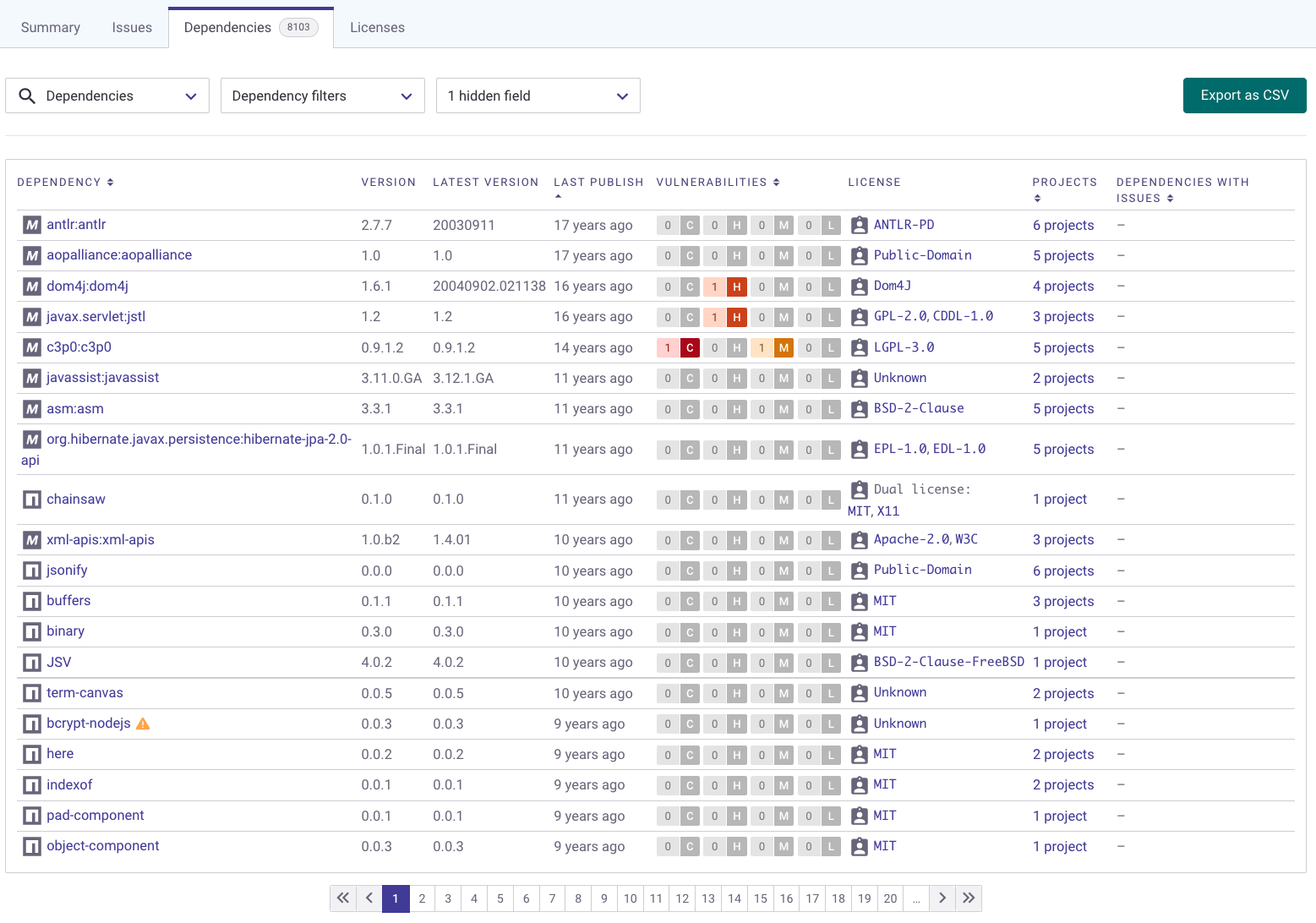This screenshot has height=923, width=1316.
Task: Click the license icon beside Dual license
Action: pyautogui.click(x=860, y=489)
